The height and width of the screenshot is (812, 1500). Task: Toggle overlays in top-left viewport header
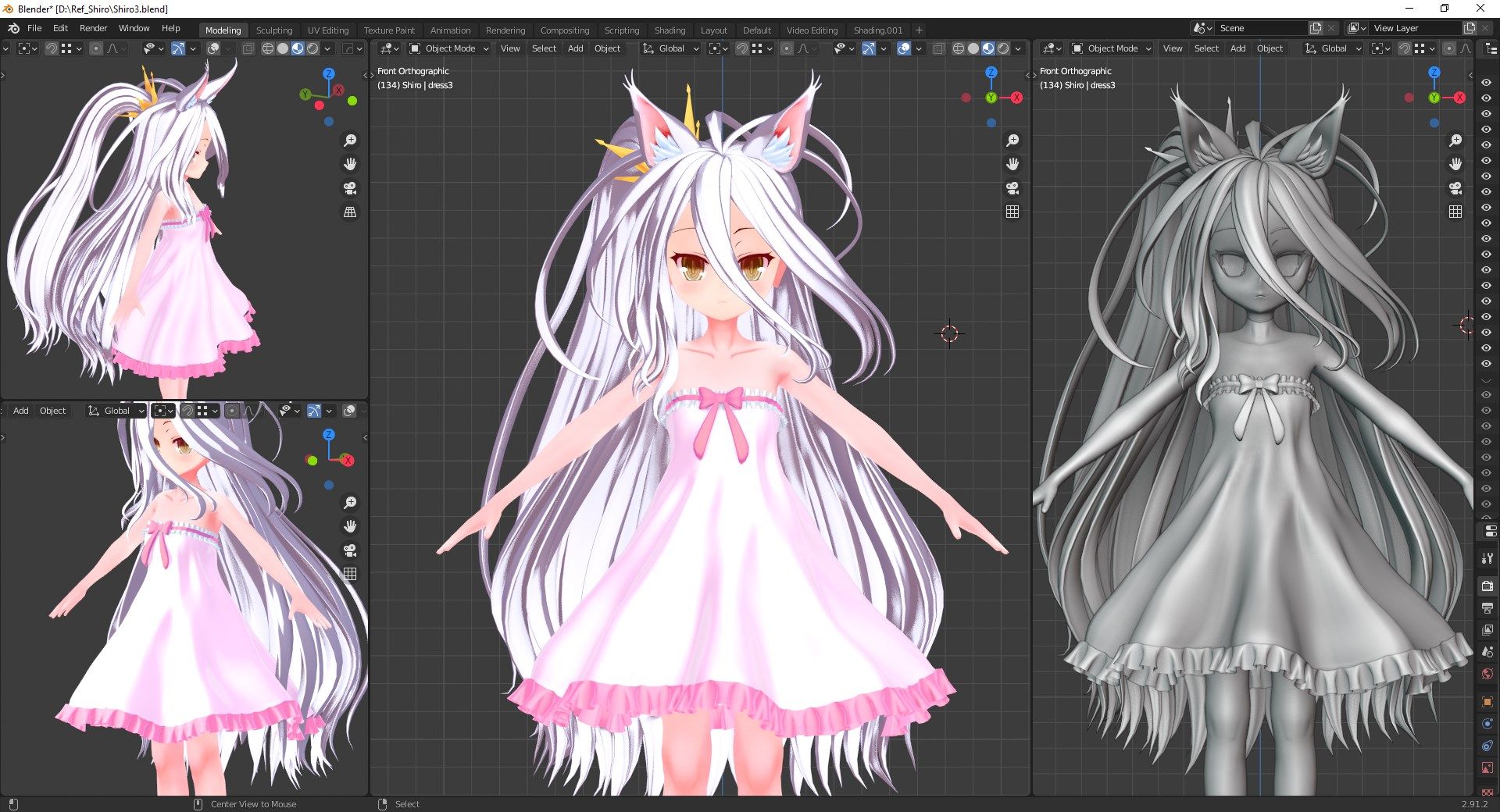point(213,48)
